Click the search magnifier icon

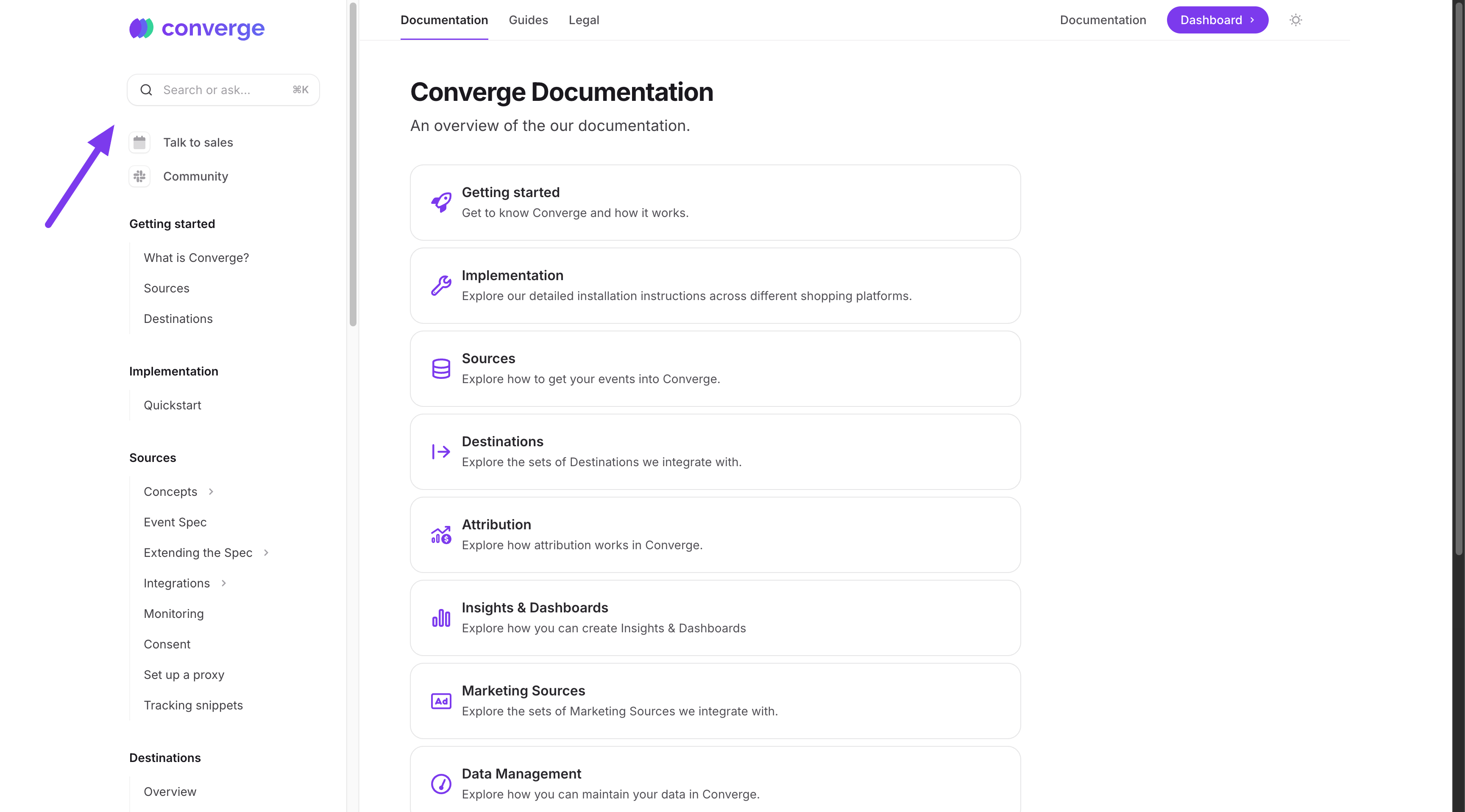pyautogui.click(x=146, y=90)
